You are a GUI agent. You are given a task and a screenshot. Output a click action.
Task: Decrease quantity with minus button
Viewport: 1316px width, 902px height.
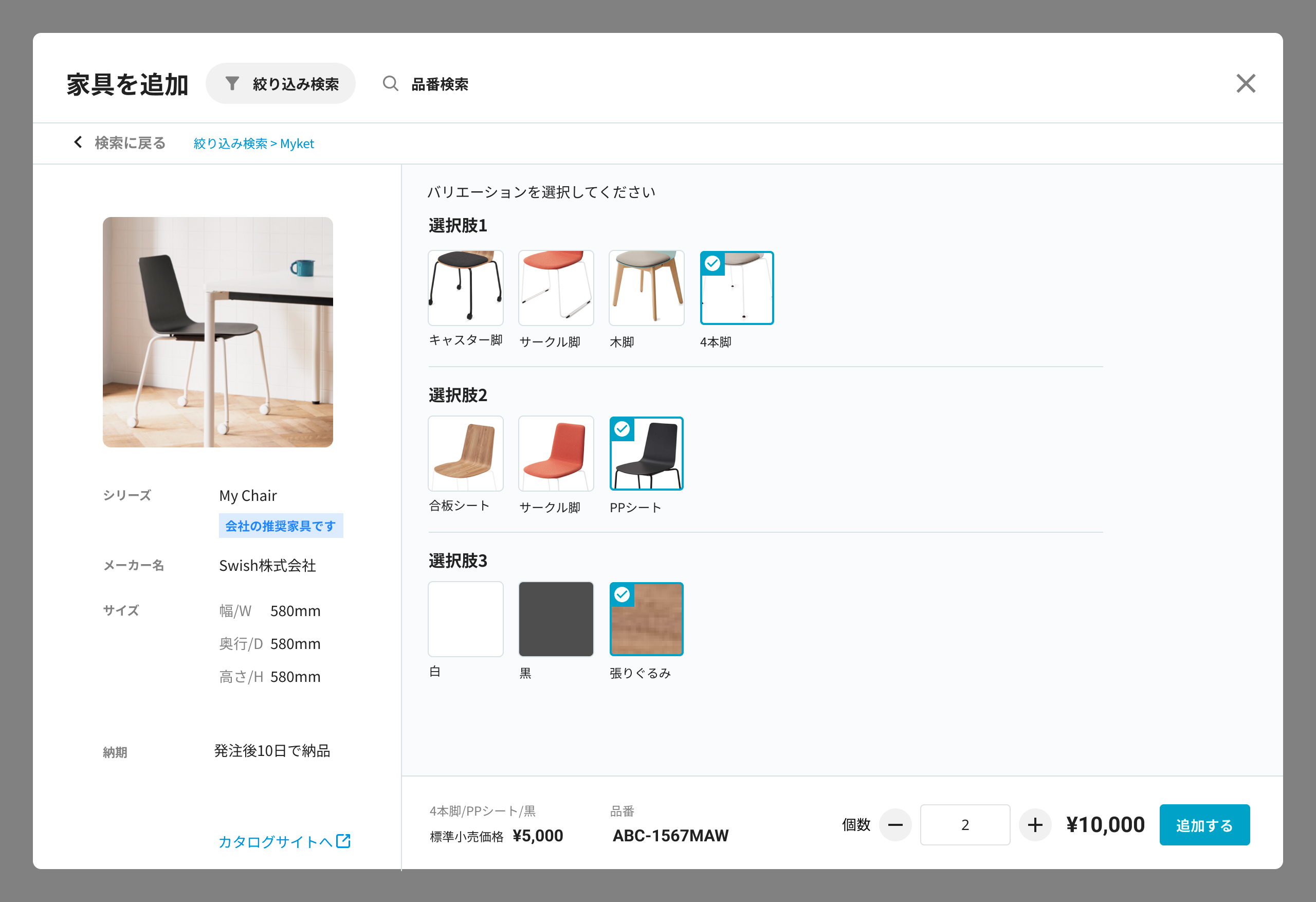pyautogui.click(x=894, y=825)
